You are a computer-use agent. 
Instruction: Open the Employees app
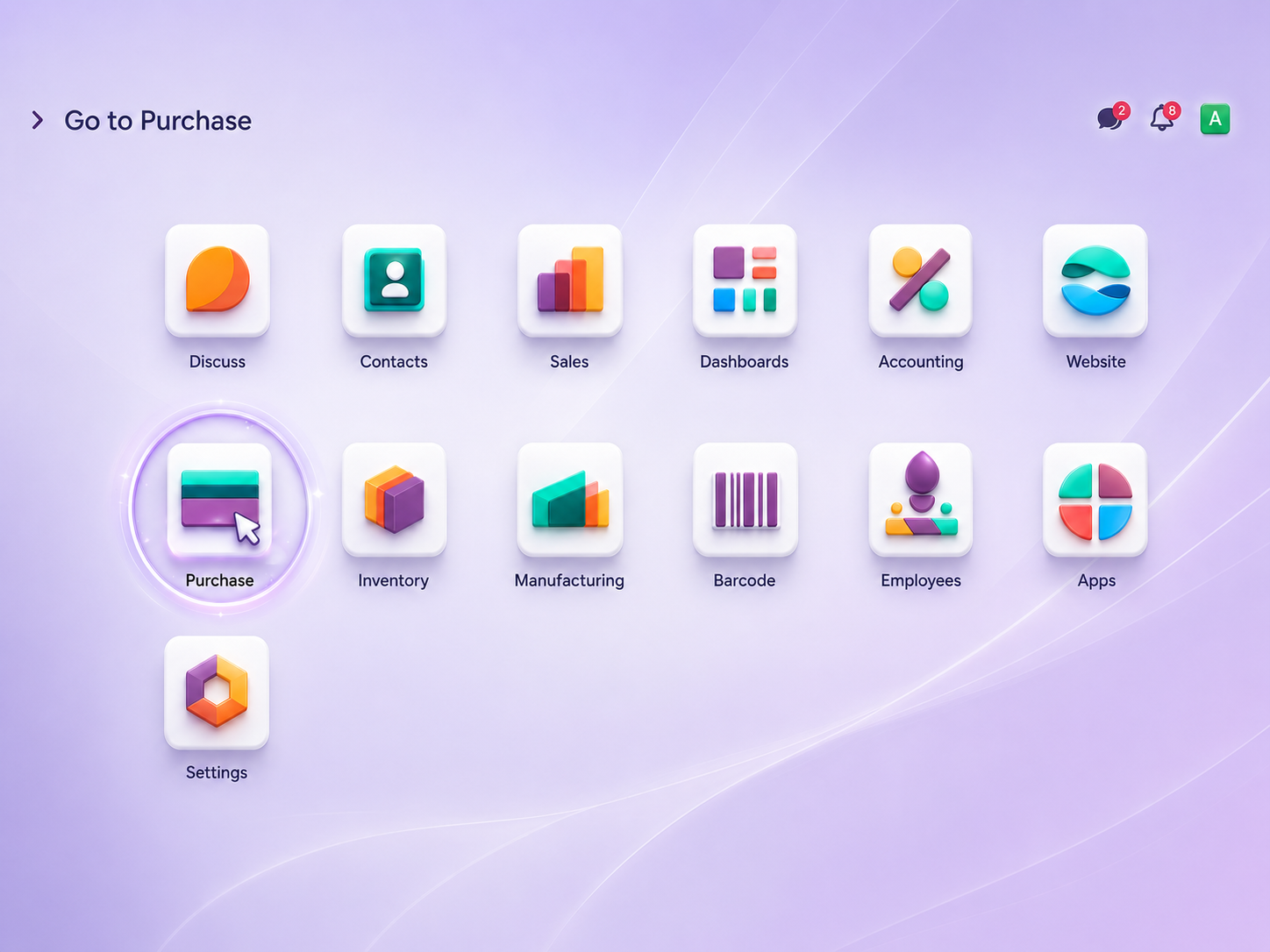pyautogui.click(x=920, y=499)
